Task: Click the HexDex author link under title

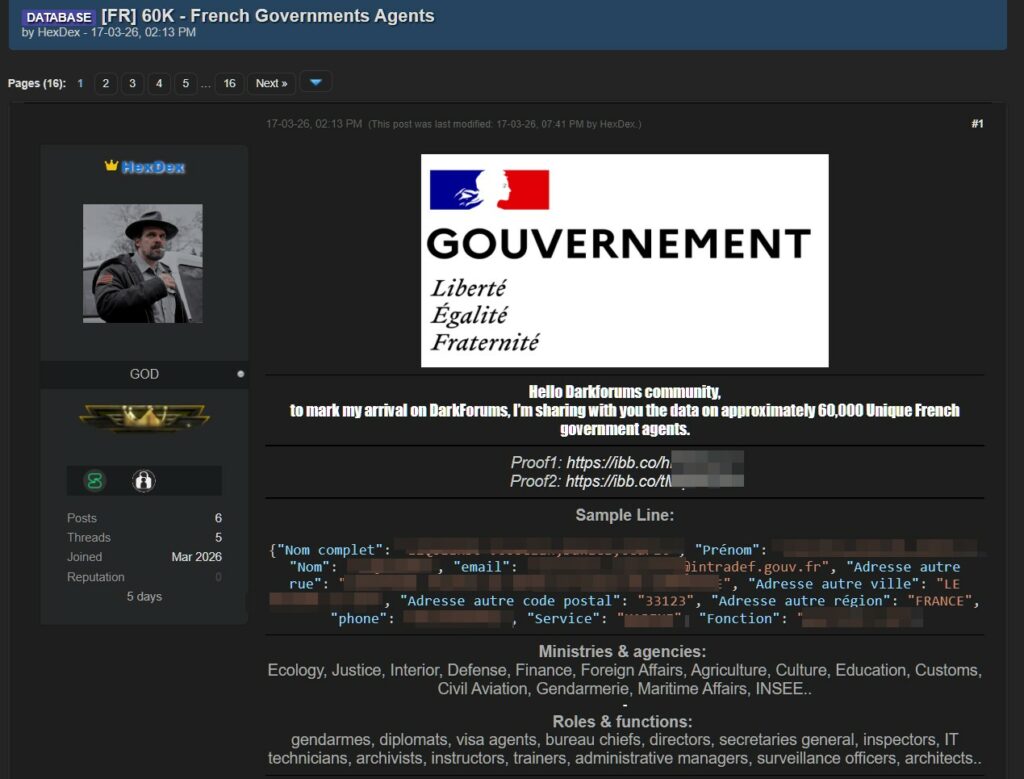Action: (x=57, y=33)
